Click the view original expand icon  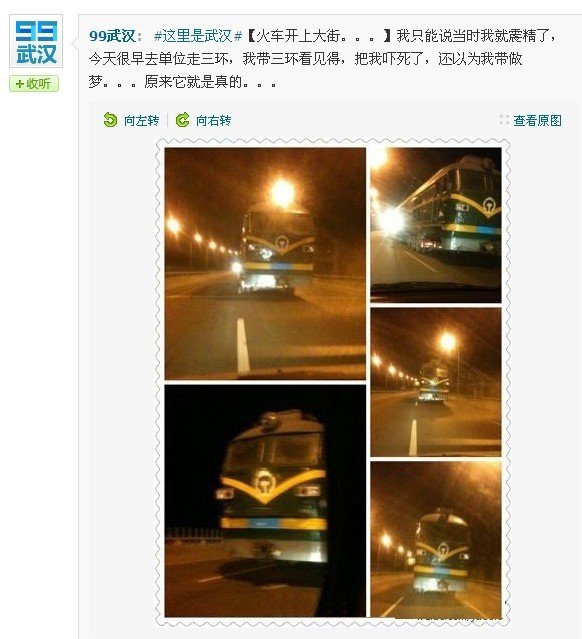click(x=504, y=120)
